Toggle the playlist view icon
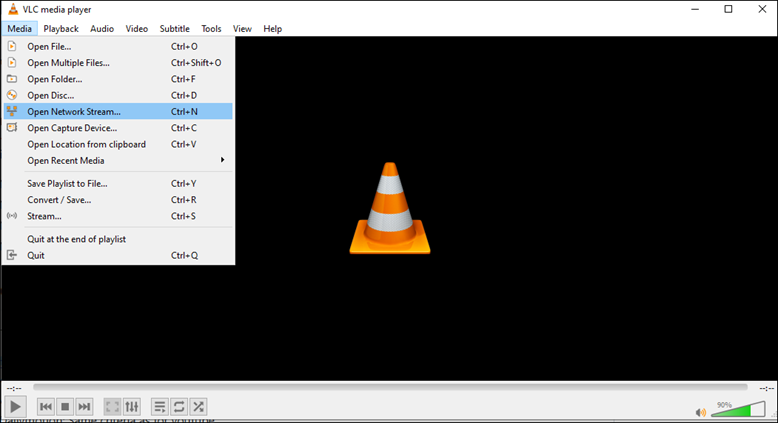 tap(160, 407)
